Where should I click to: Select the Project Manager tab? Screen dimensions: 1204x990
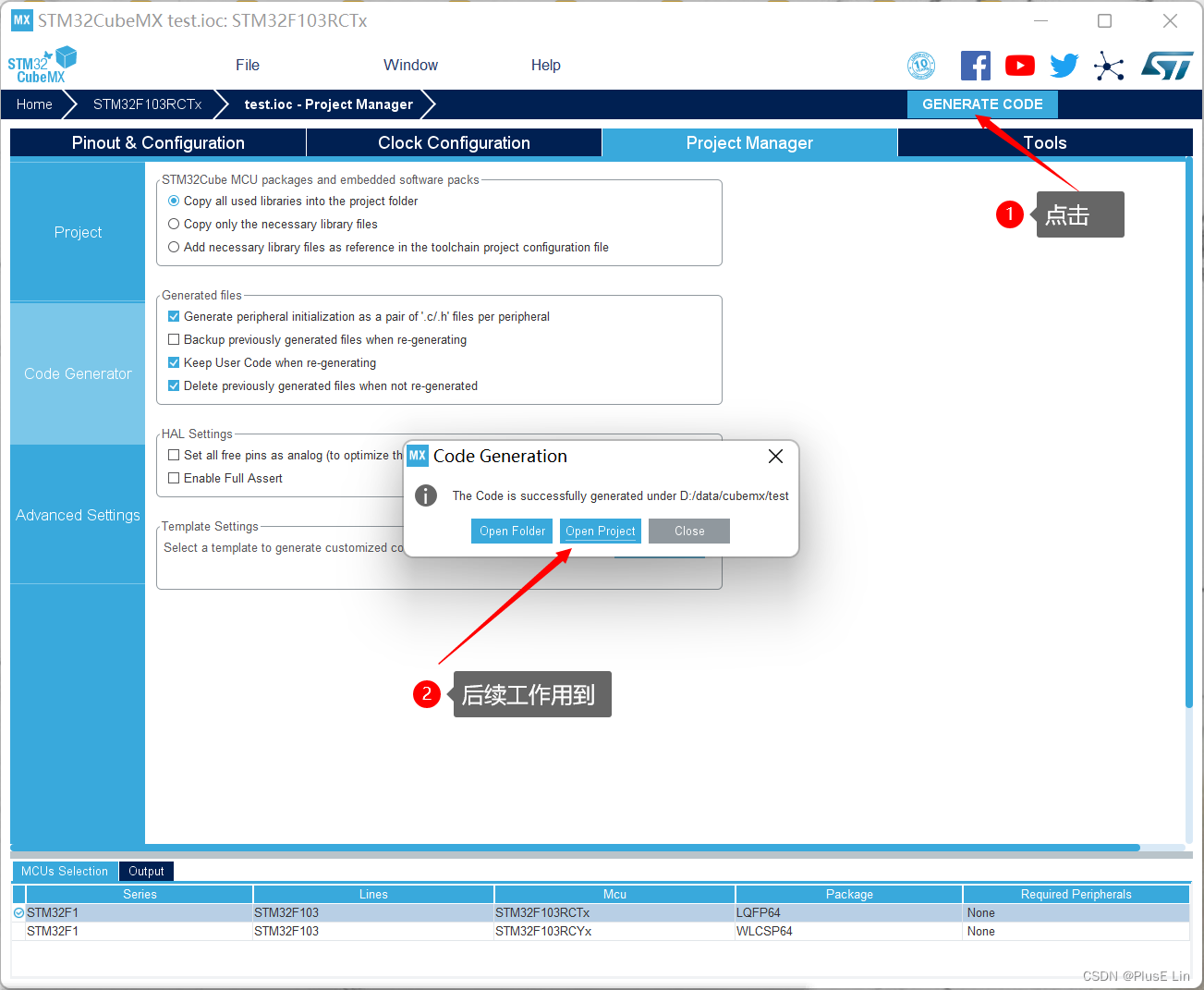click(x=749, y=142)
